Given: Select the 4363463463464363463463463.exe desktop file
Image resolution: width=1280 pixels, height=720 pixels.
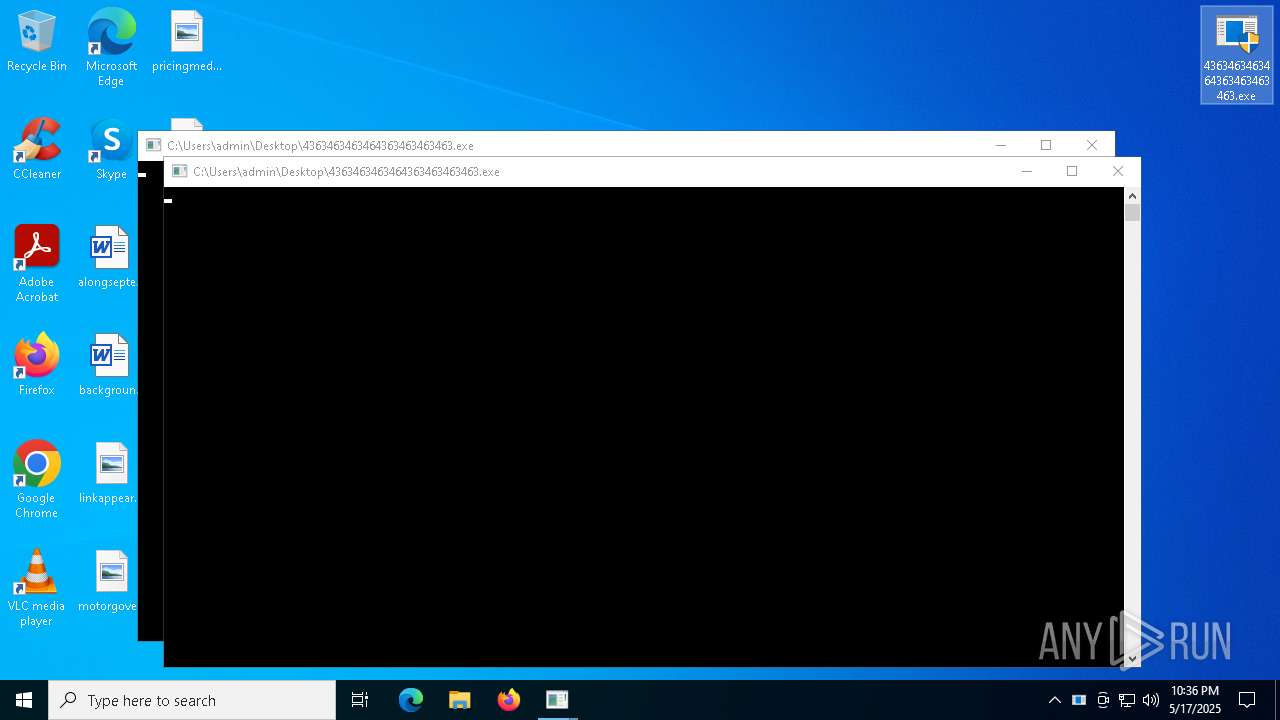Looking at the screenshot, I should coord(1237,55).
